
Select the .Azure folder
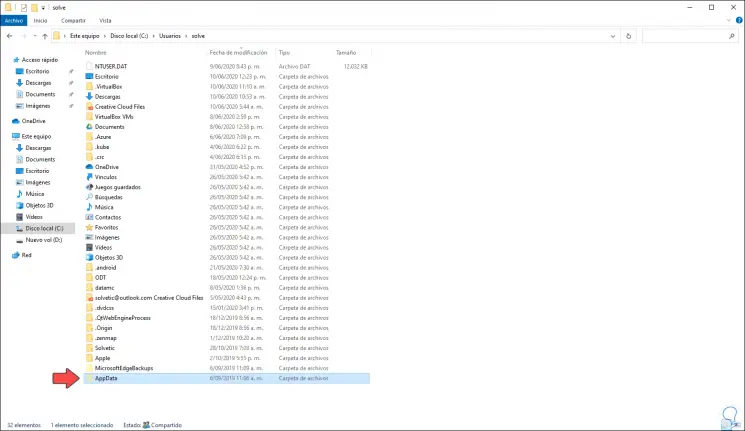pyautogui.click(x=103, y=137)
